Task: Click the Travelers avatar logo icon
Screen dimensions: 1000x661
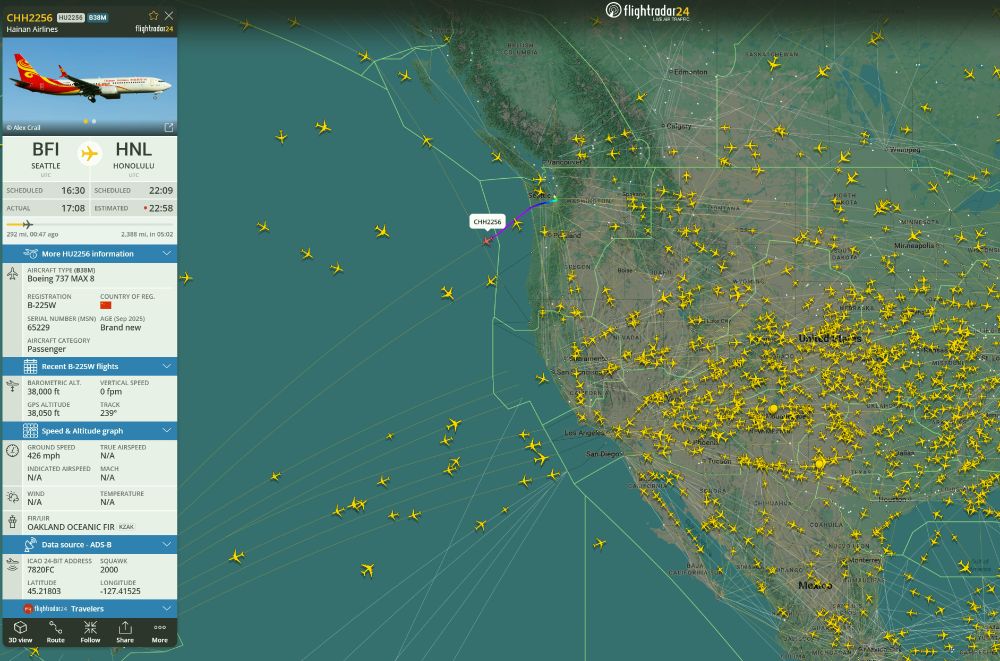Action: [27, 609]
